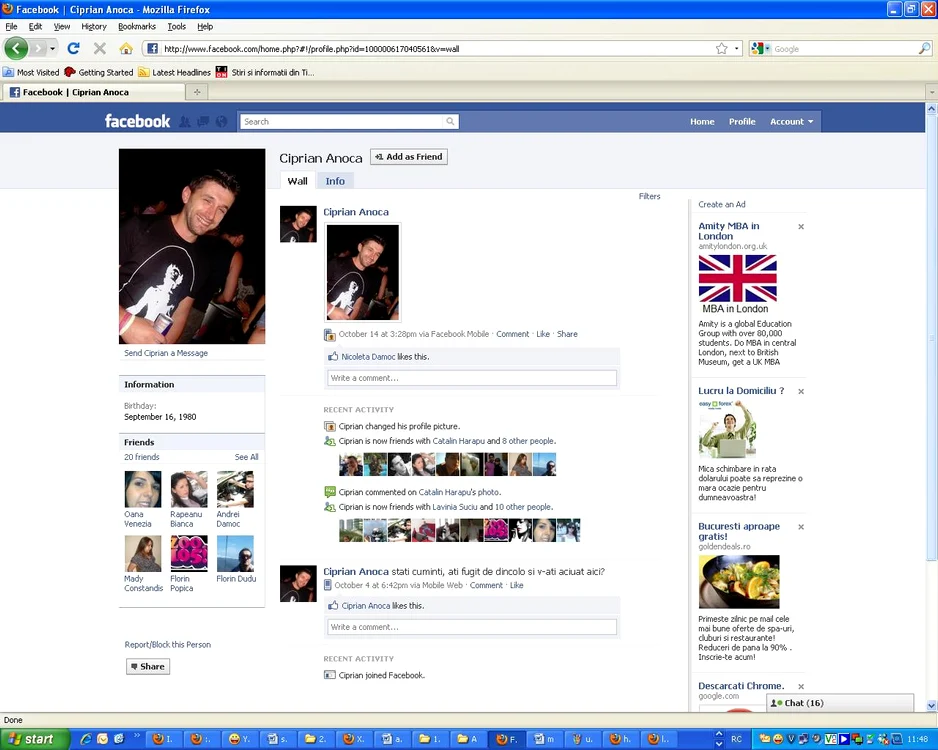This screenshot has height=750, width=938.
Task: Open Latest Headlines feed bookmark
Action: pos(175,72)
